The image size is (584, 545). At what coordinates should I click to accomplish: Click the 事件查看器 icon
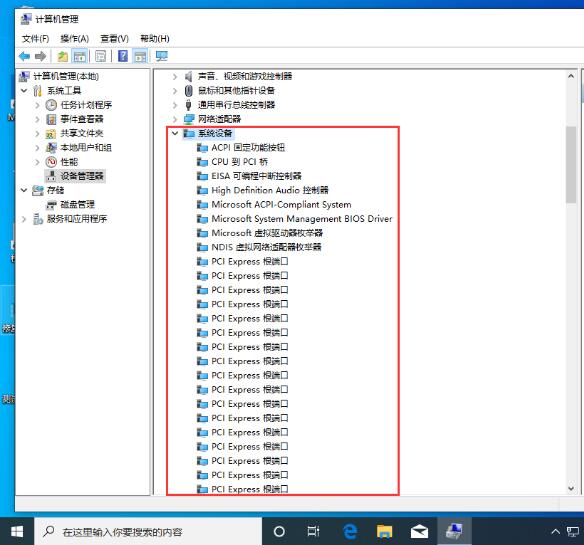[51, 119]
